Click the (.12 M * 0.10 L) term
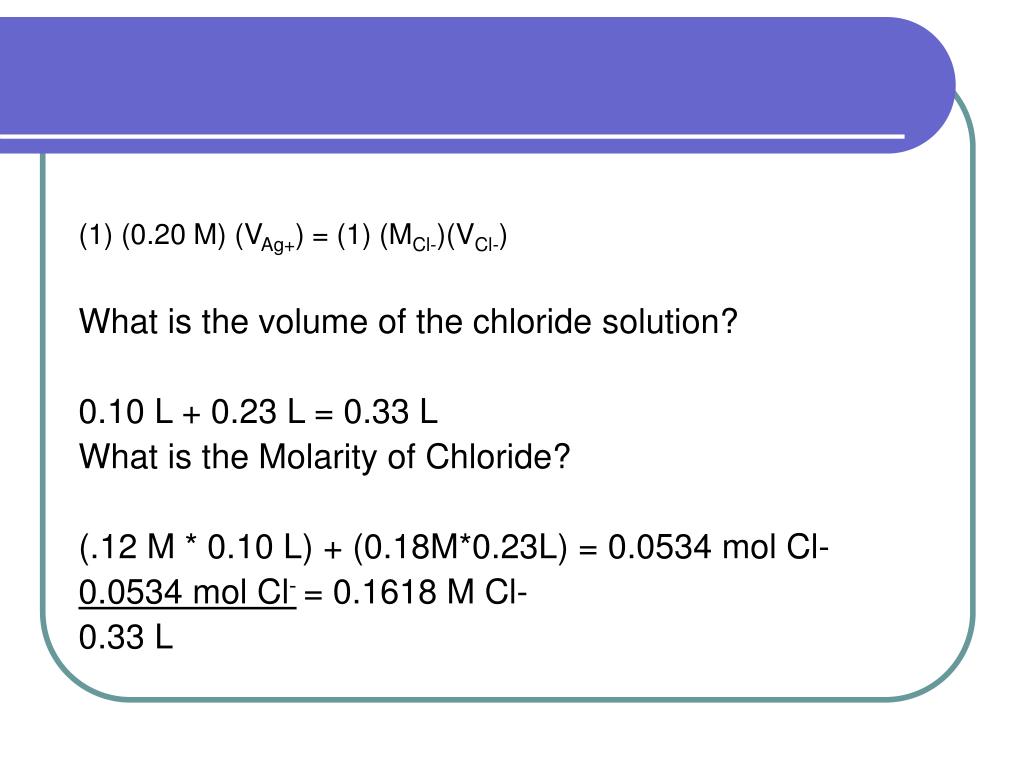1024x768 pixels. click(195, 547)
